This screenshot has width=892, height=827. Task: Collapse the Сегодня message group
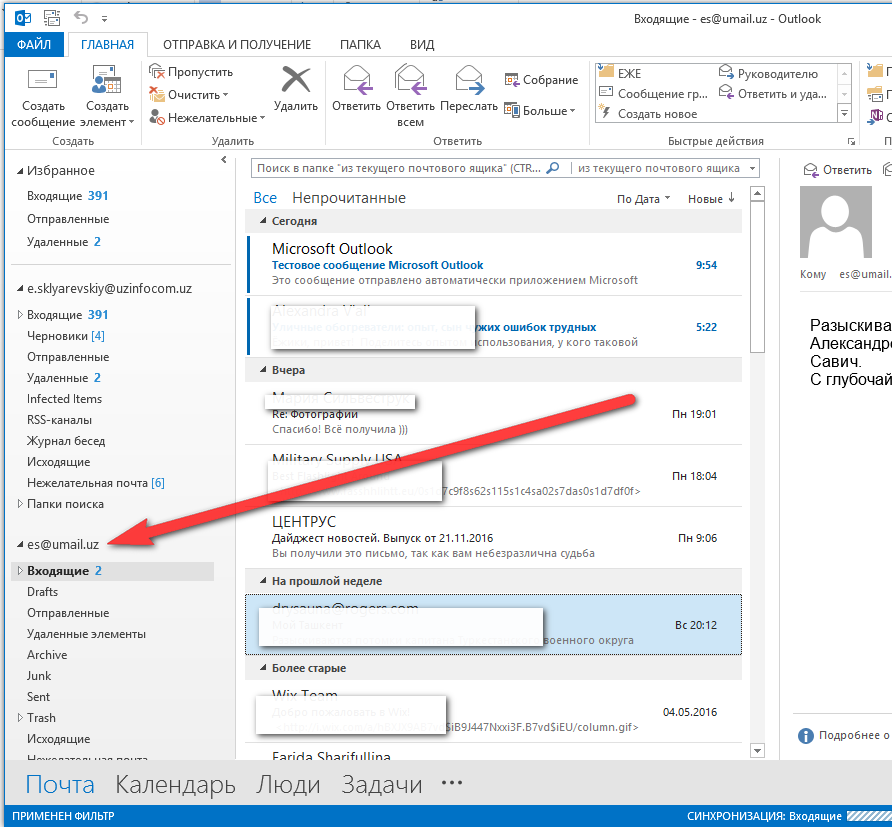coord(263,221)
